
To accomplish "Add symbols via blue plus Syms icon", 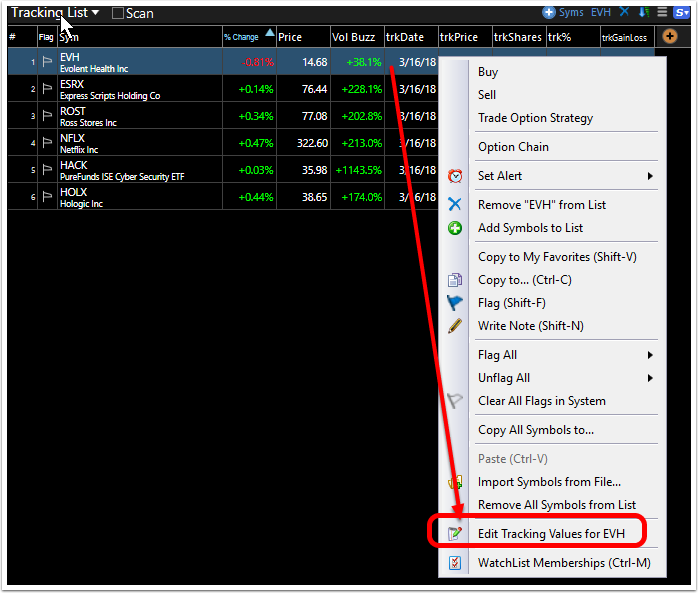I will [563, 12].
